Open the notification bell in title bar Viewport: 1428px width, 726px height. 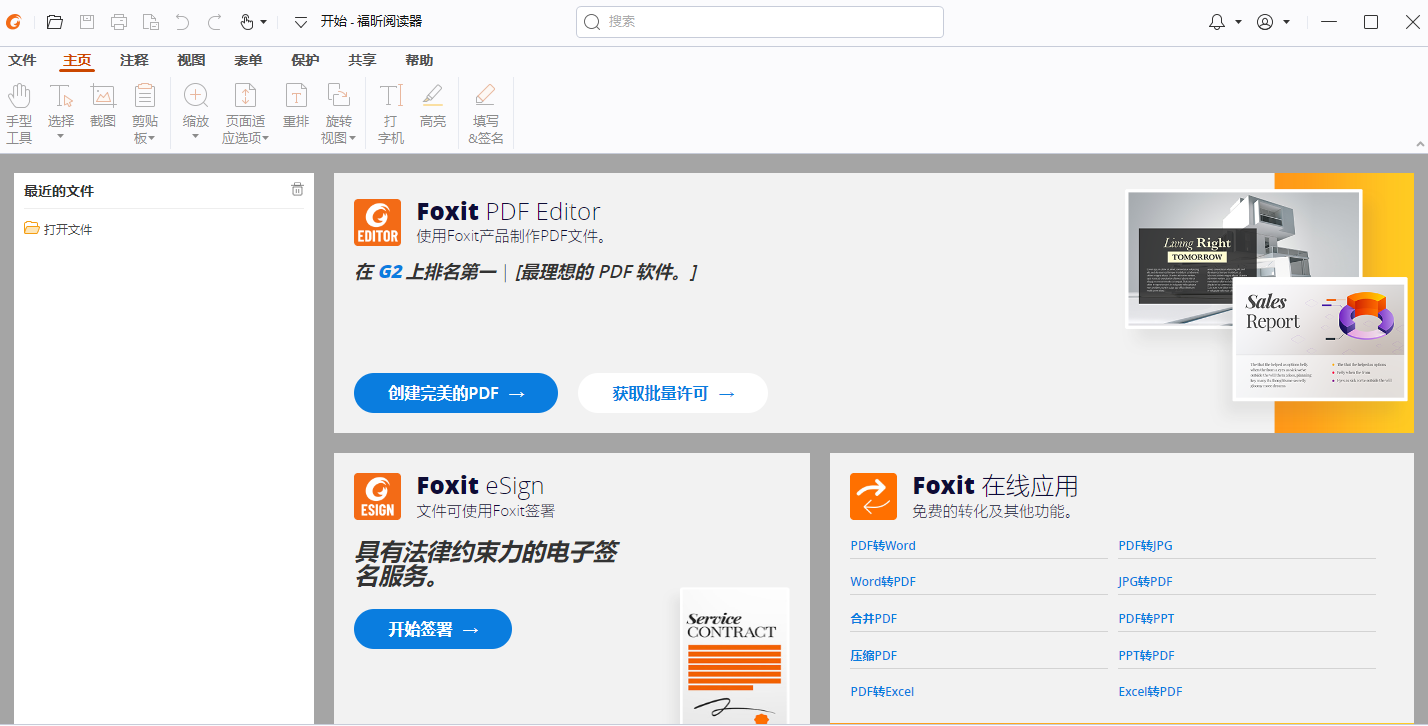[1217, 22]
